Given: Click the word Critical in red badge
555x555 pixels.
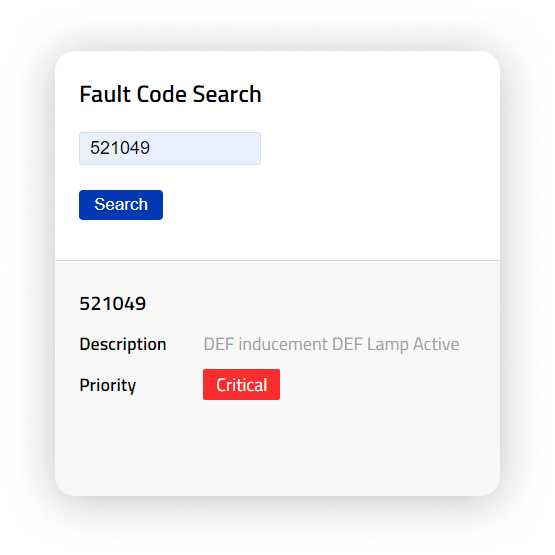Looking at the screenshot, I should [x=241, y=385].
